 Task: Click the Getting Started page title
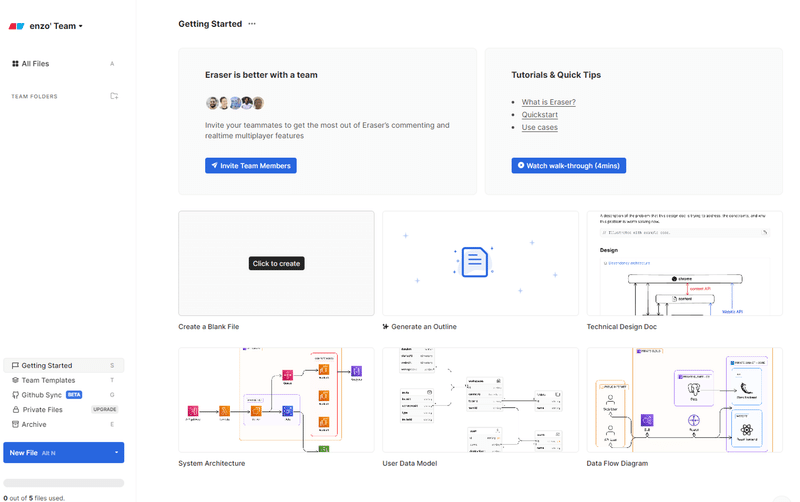(x=210, y=24)
